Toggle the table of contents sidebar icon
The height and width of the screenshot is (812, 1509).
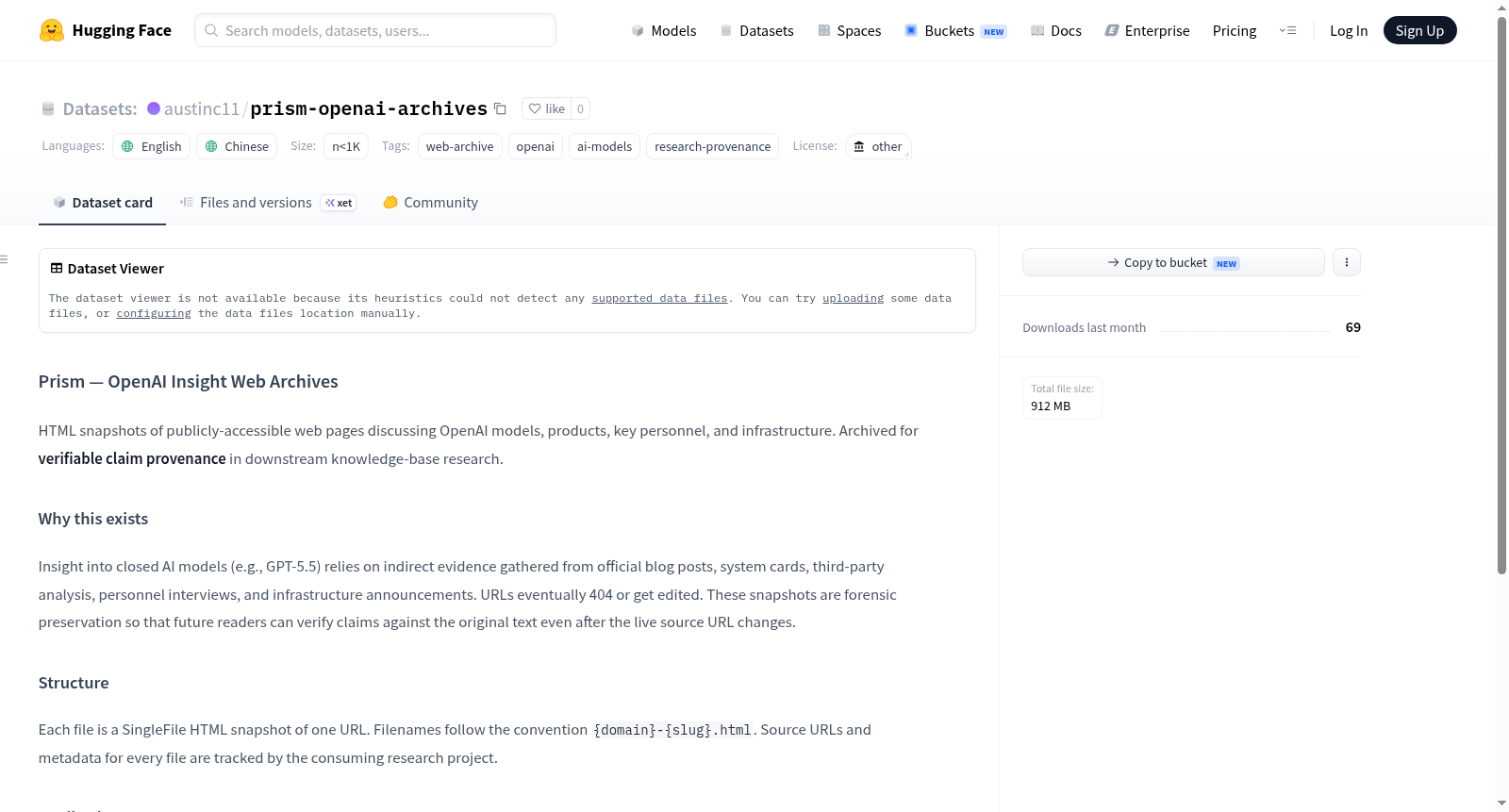[x=5, y=259]
